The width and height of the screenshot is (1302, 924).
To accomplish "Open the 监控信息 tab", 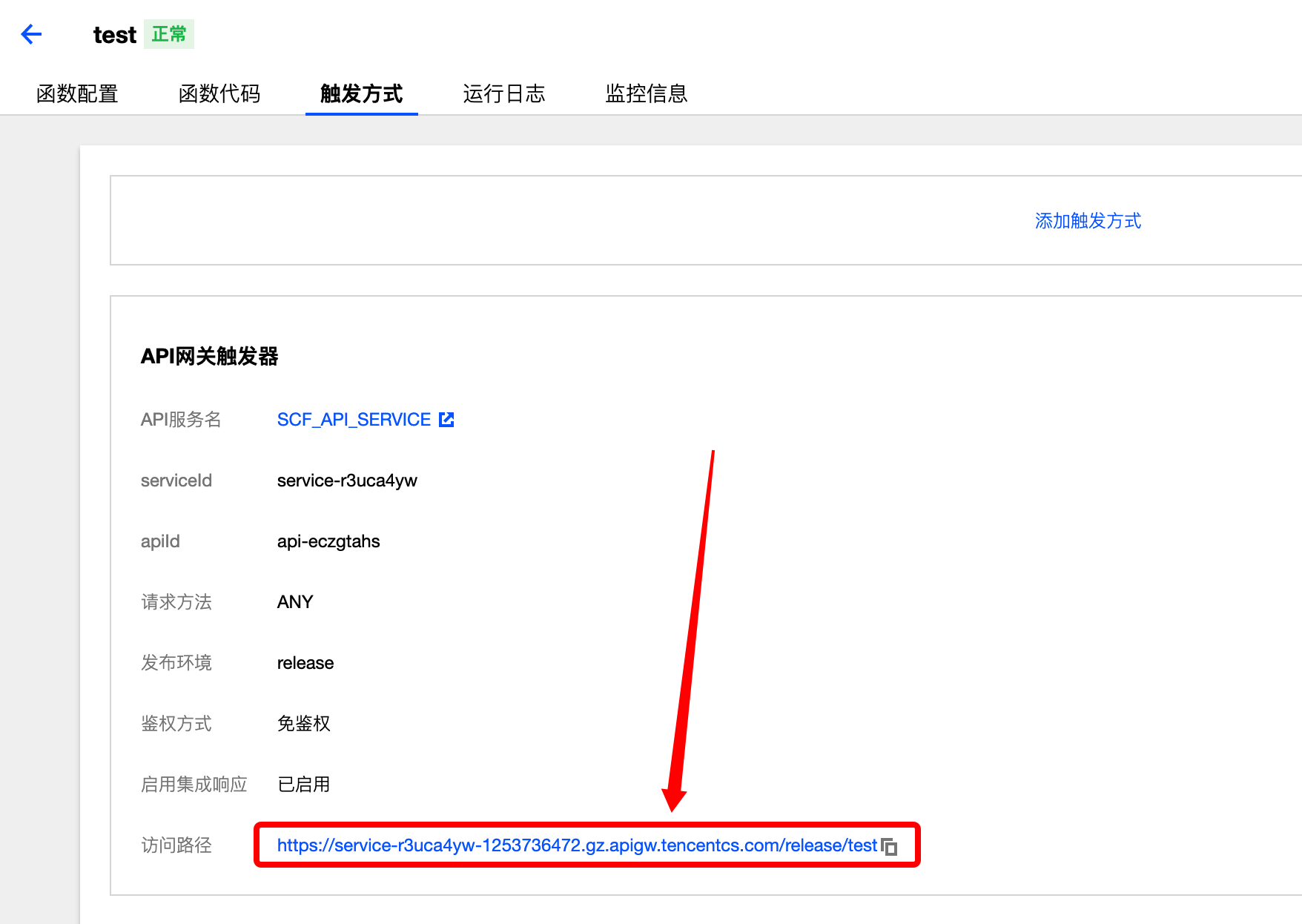I will point(647,93).
